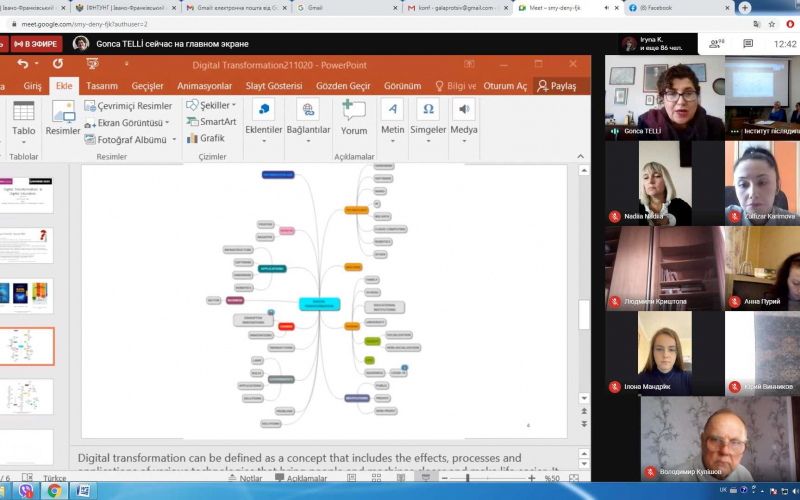Click the Gonca TELLİ video tile

click(665, 98)
